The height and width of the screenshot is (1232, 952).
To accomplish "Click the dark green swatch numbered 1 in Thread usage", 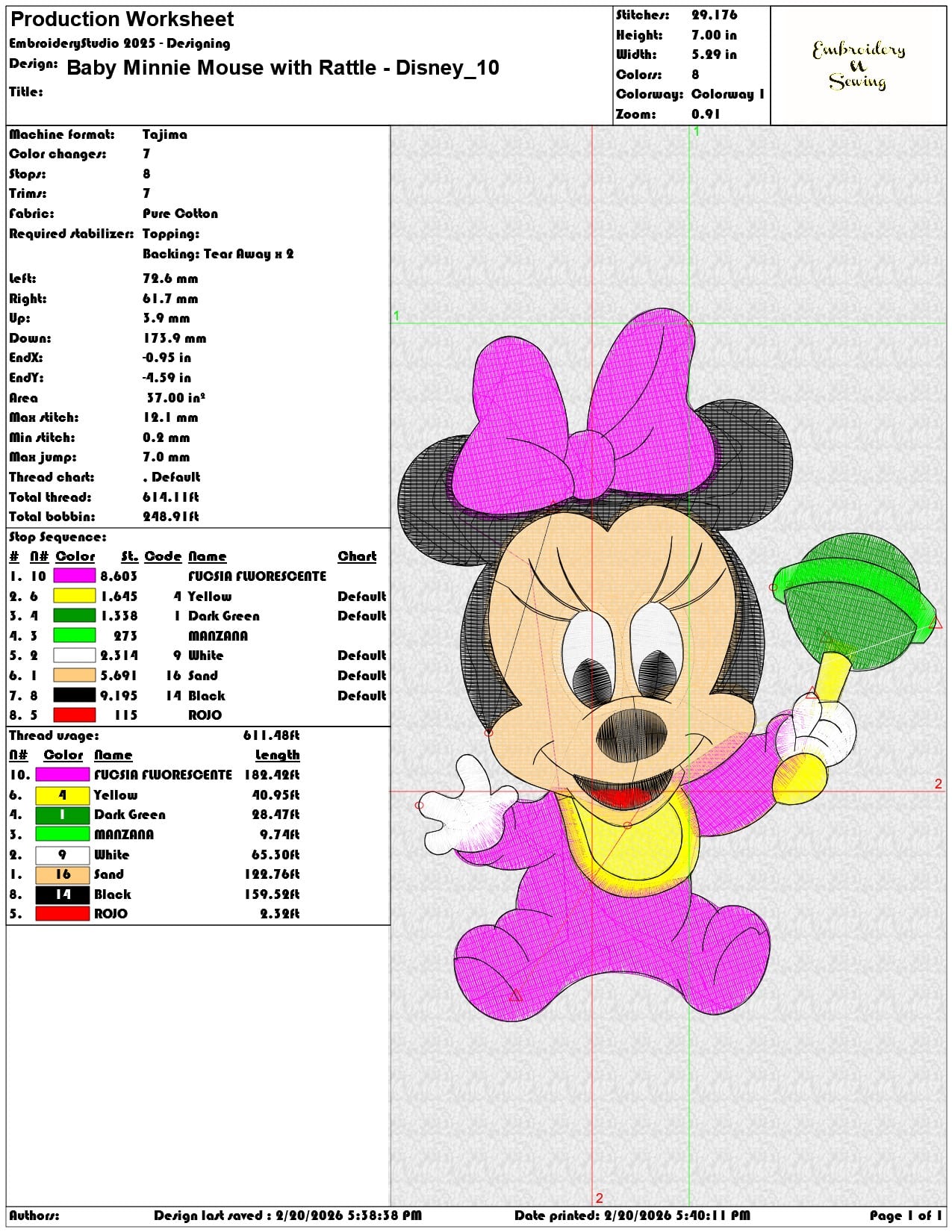I will [x=63, y=814].
